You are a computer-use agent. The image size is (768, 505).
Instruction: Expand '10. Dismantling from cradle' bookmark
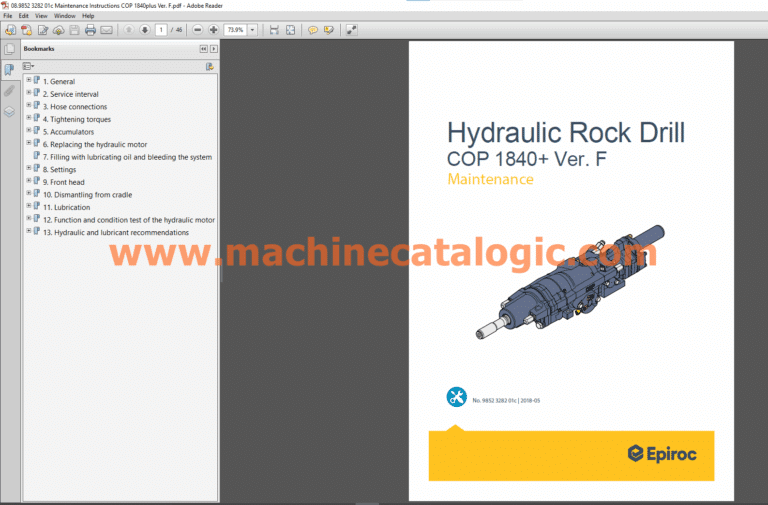coord(29,193)
